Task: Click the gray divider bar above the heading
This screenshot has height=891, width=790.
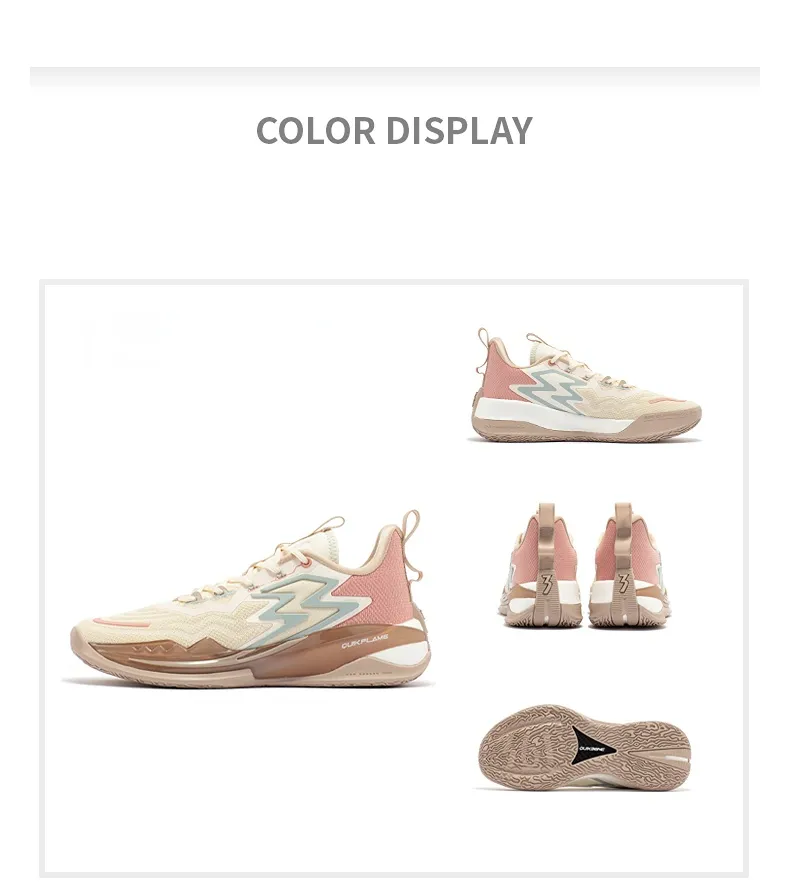Action: click(394, 77)
